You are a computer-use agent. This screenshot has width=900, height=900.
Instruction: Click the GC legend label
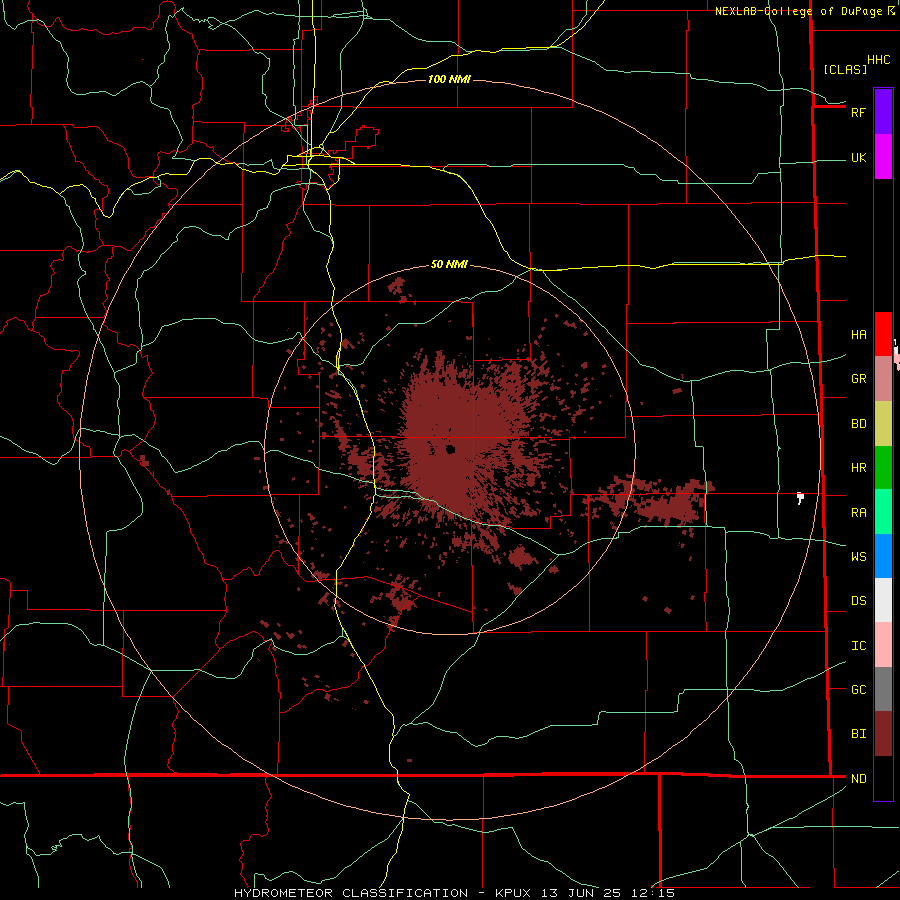pos(859,690)
